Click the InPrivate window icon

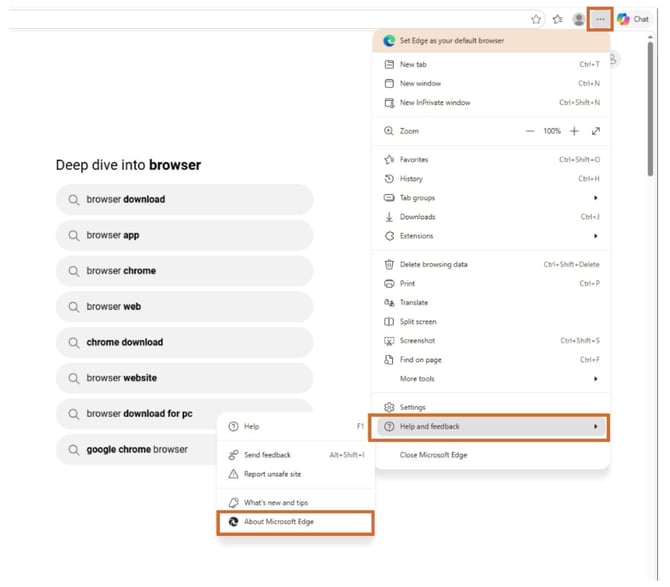click(389, 103)
